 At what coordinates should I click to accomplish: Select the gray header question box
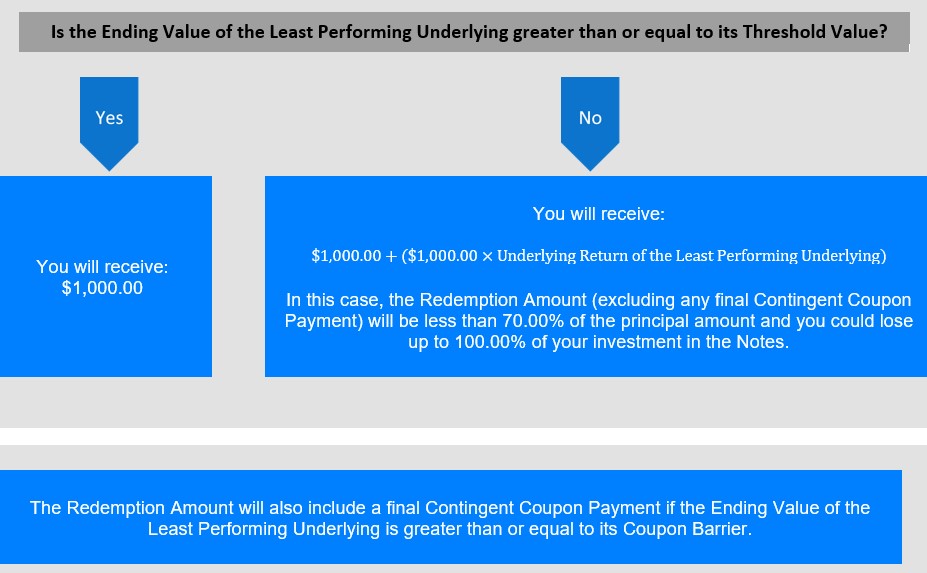pyautogui.click(x=464, y=32)
